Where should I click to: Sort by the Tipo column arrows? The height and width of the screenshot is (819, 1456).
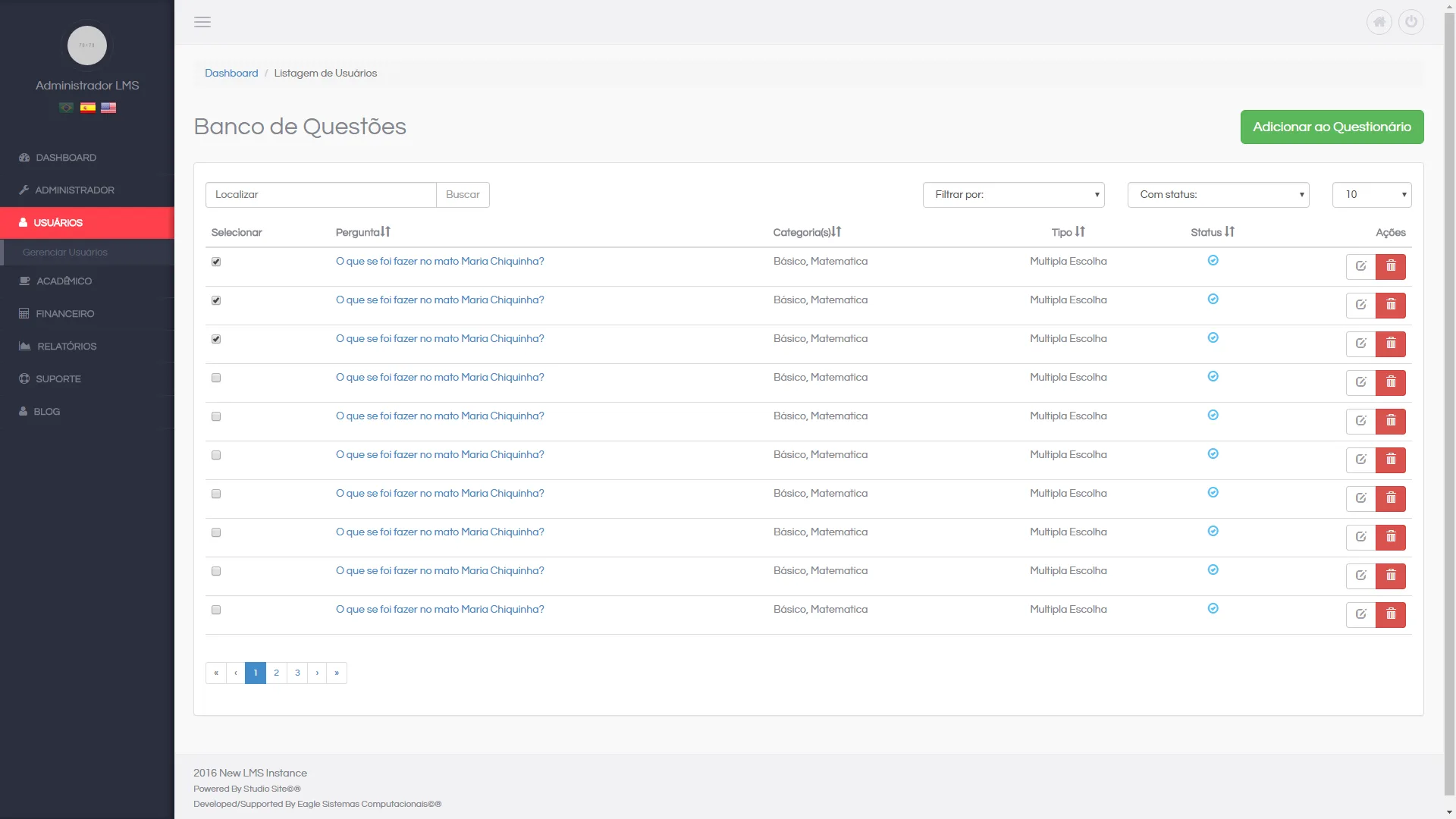click(1080, 232)
